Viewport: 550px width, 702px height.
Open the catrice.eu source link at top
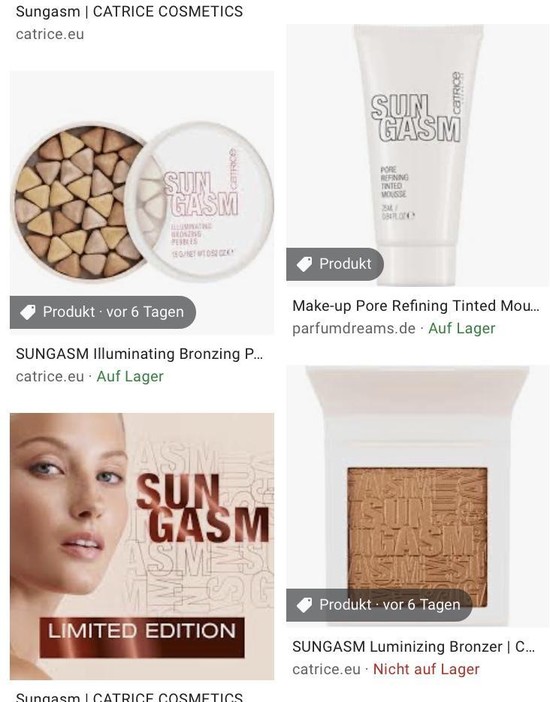[x=50, y=34]
